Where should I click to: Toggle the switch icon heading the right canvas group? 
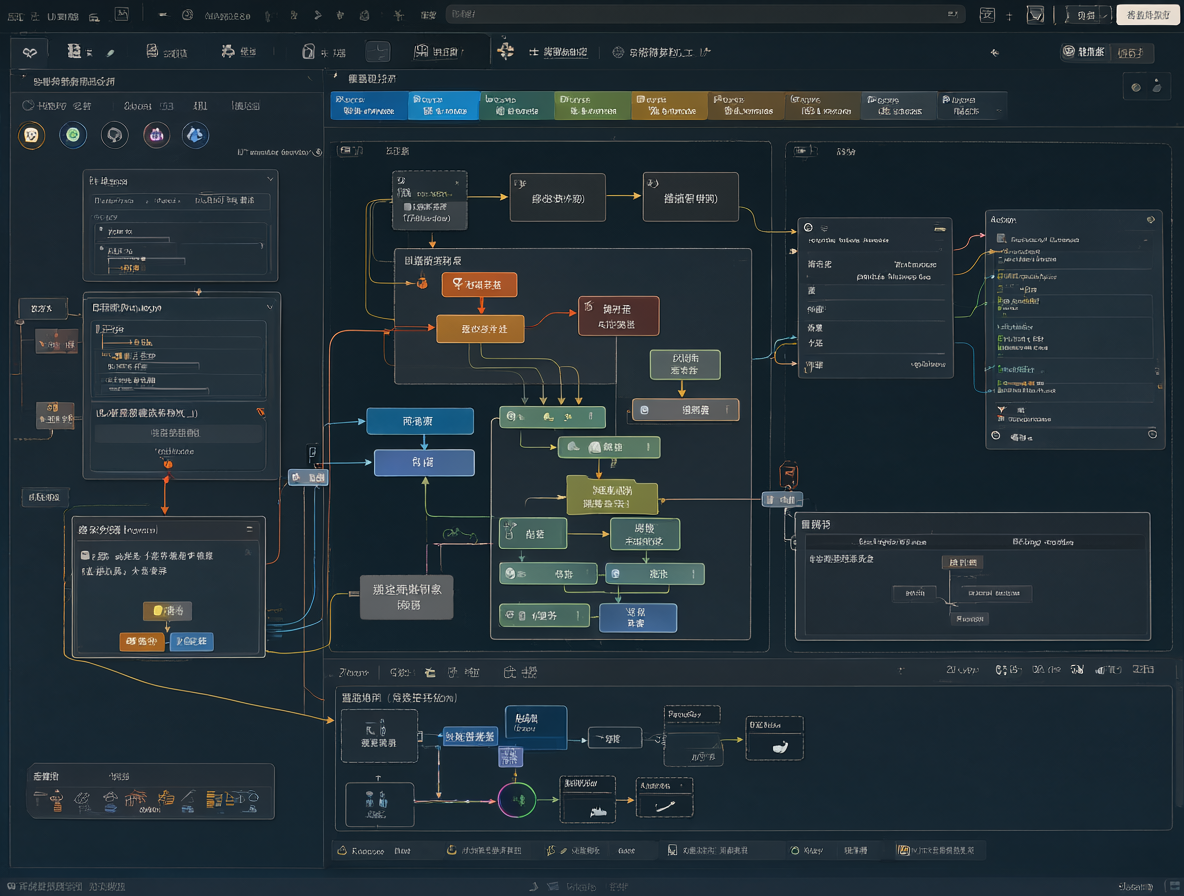point(805,151)
